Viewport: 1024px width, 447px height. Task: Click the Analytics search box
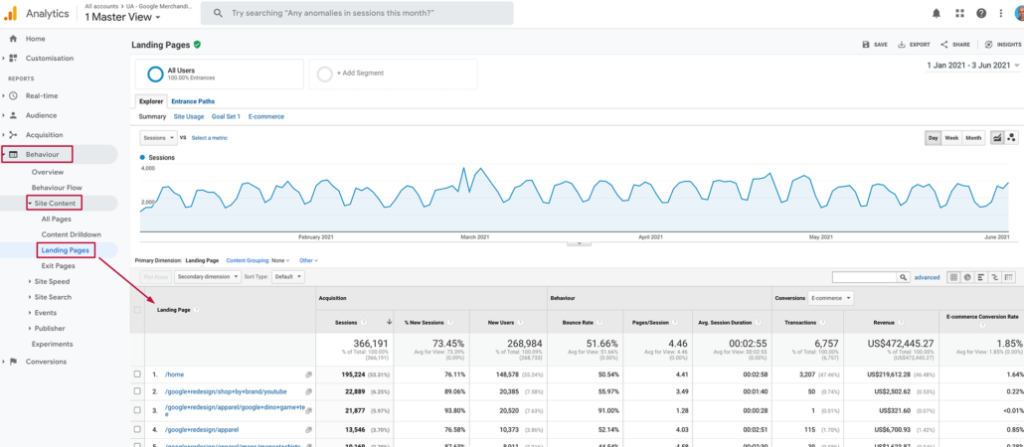357,14
